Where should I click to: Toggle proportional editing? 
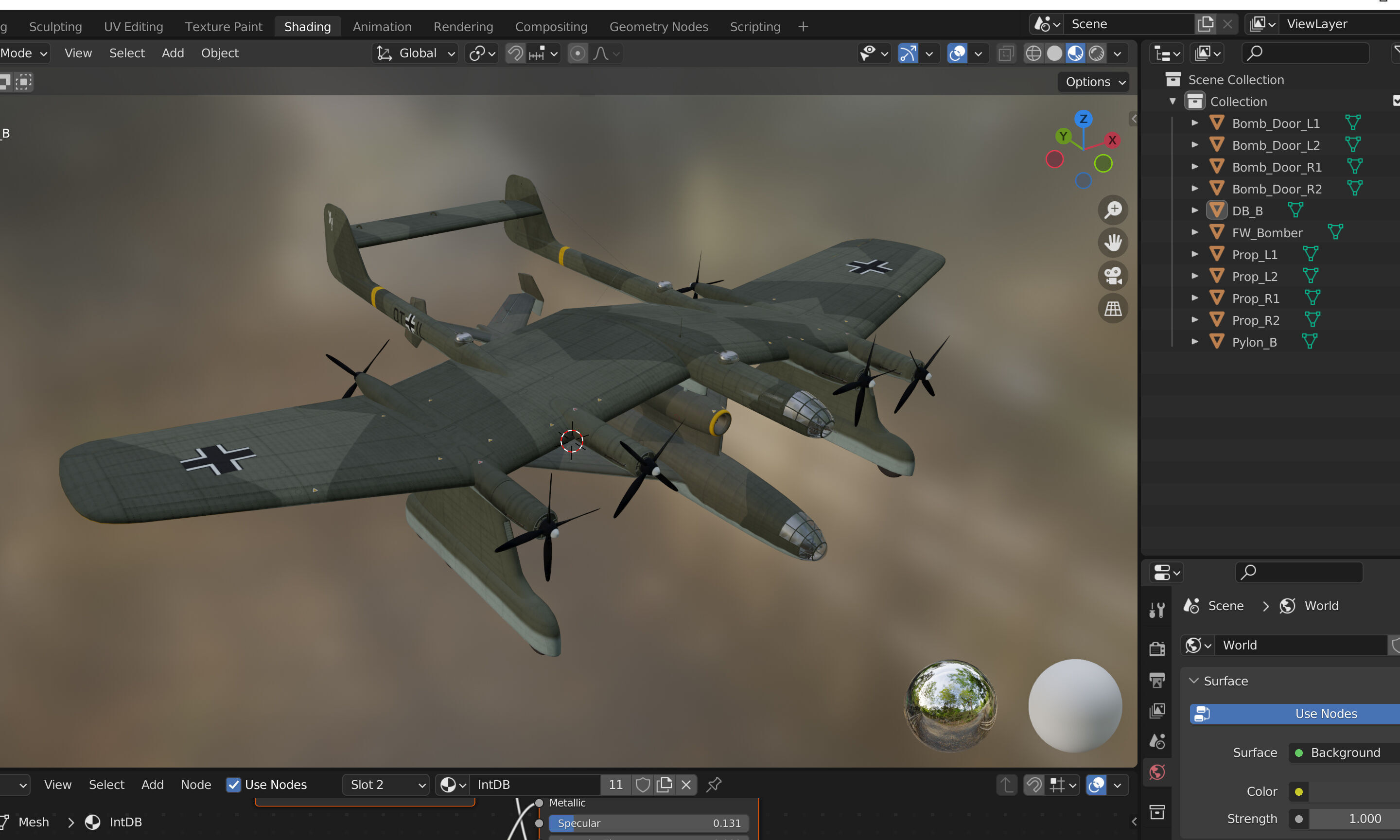577,53
